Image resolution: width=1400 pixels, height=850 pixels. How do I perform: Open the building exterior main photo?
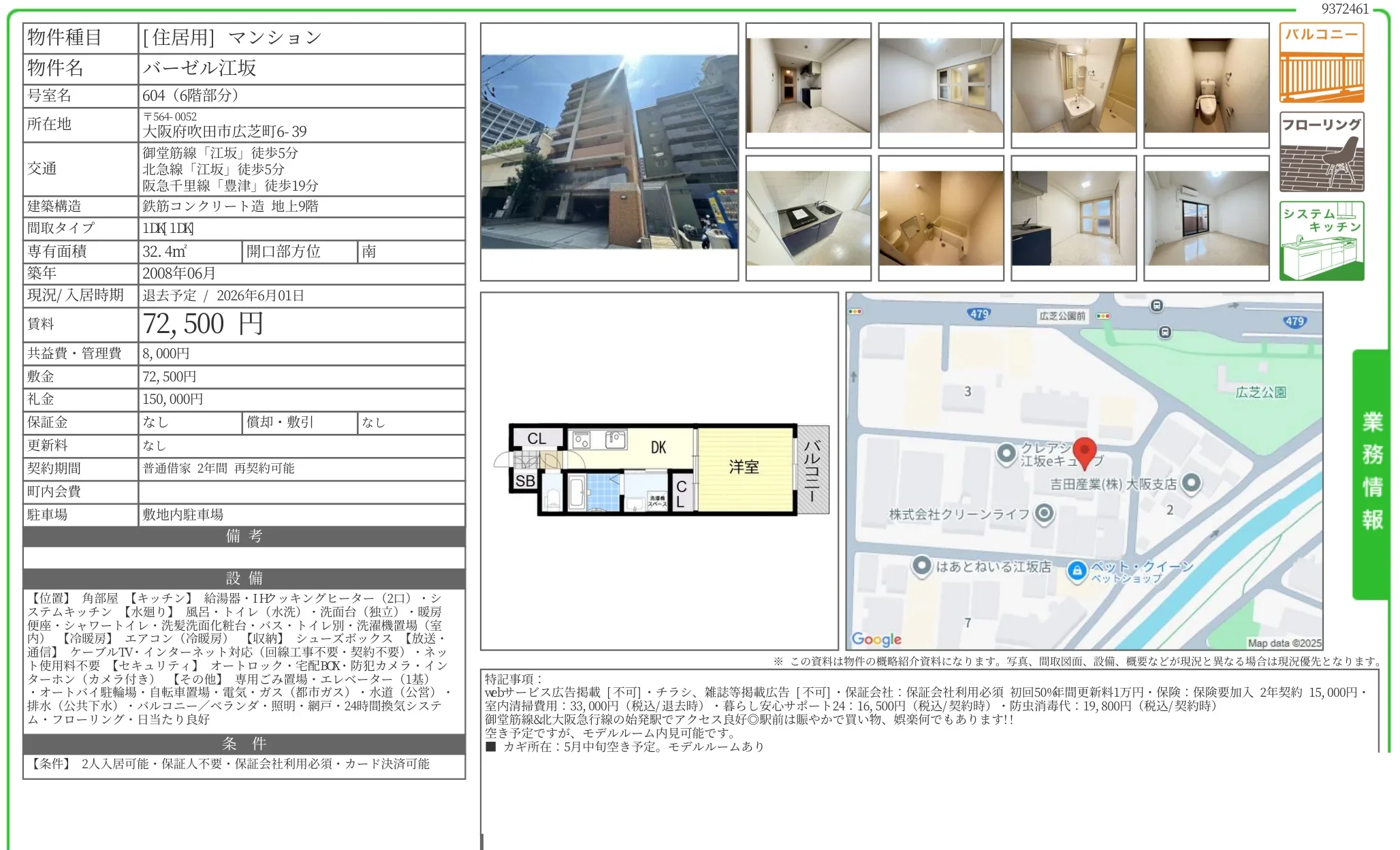tap(609, 151)
